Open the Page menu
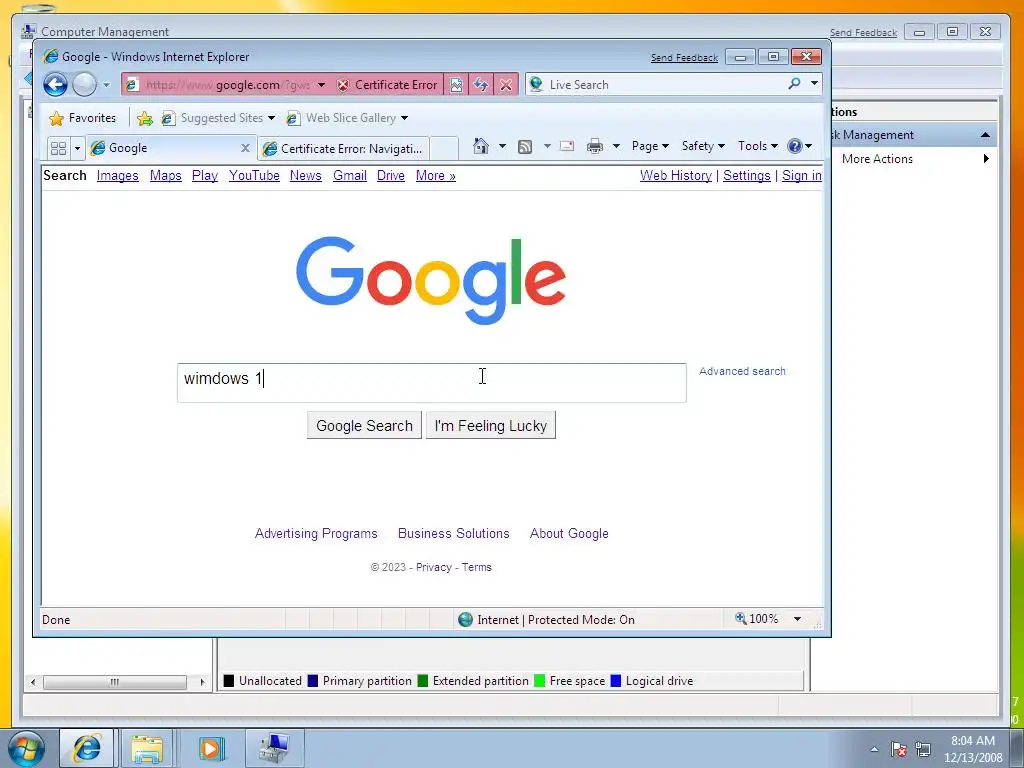This screenshot has width=1024, height=768. click(650, 146)
